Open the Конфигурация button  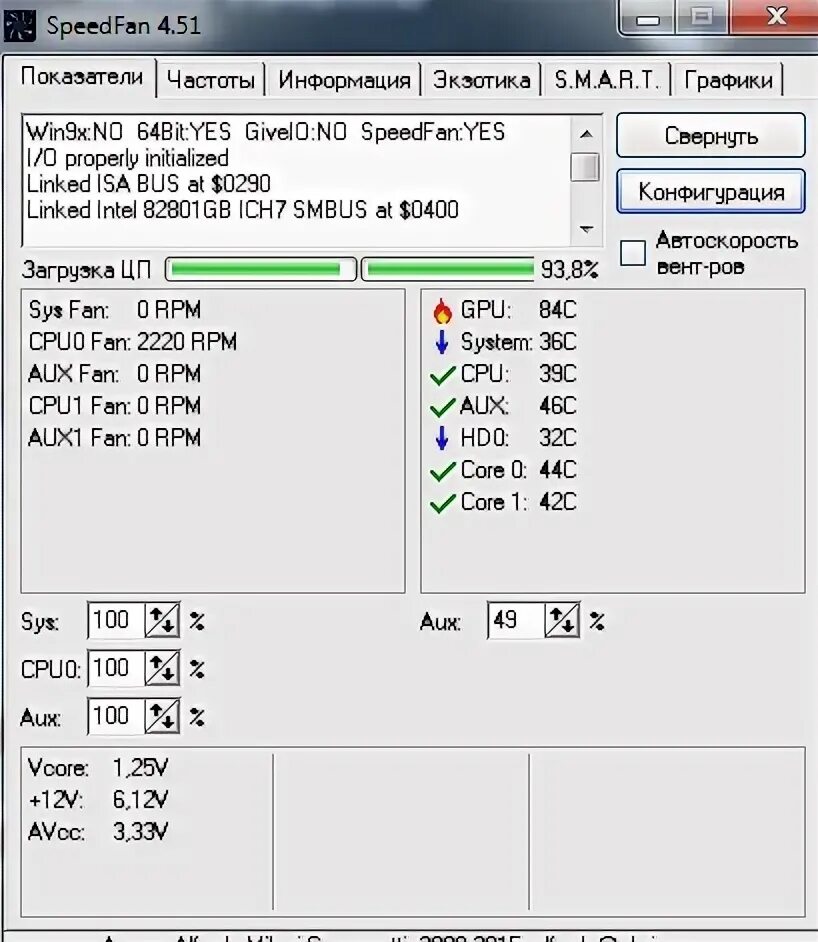click(x=711, y=192)
